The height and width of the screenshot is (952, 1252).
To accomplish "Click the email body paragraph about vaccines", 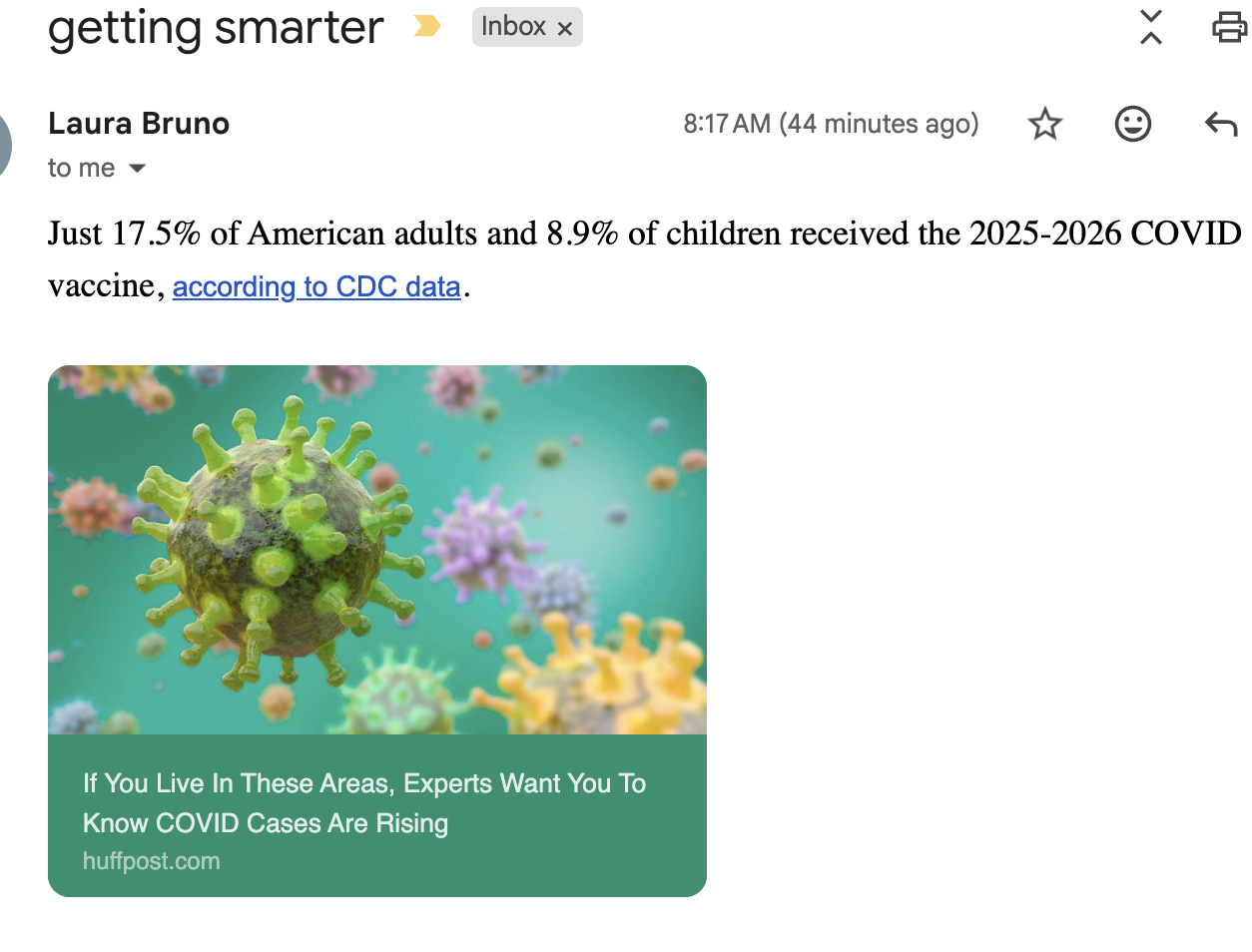I will 645,259.
